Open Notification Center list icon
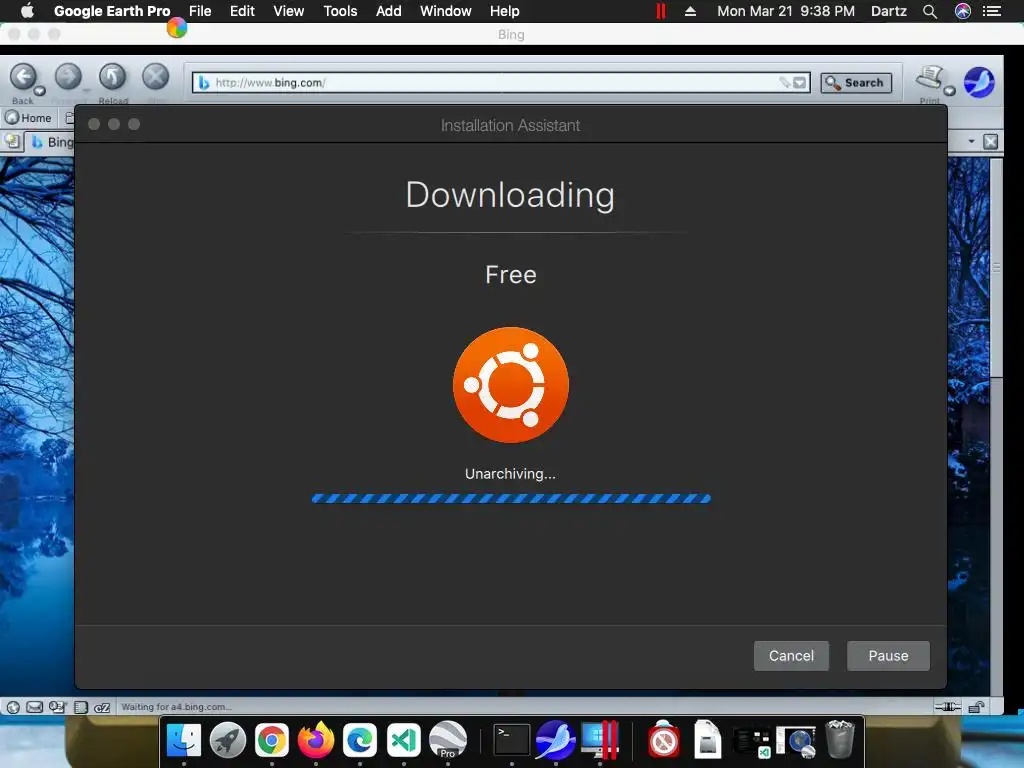Image resolution: width=1024 pixels, height=768 pixels. 991,11
